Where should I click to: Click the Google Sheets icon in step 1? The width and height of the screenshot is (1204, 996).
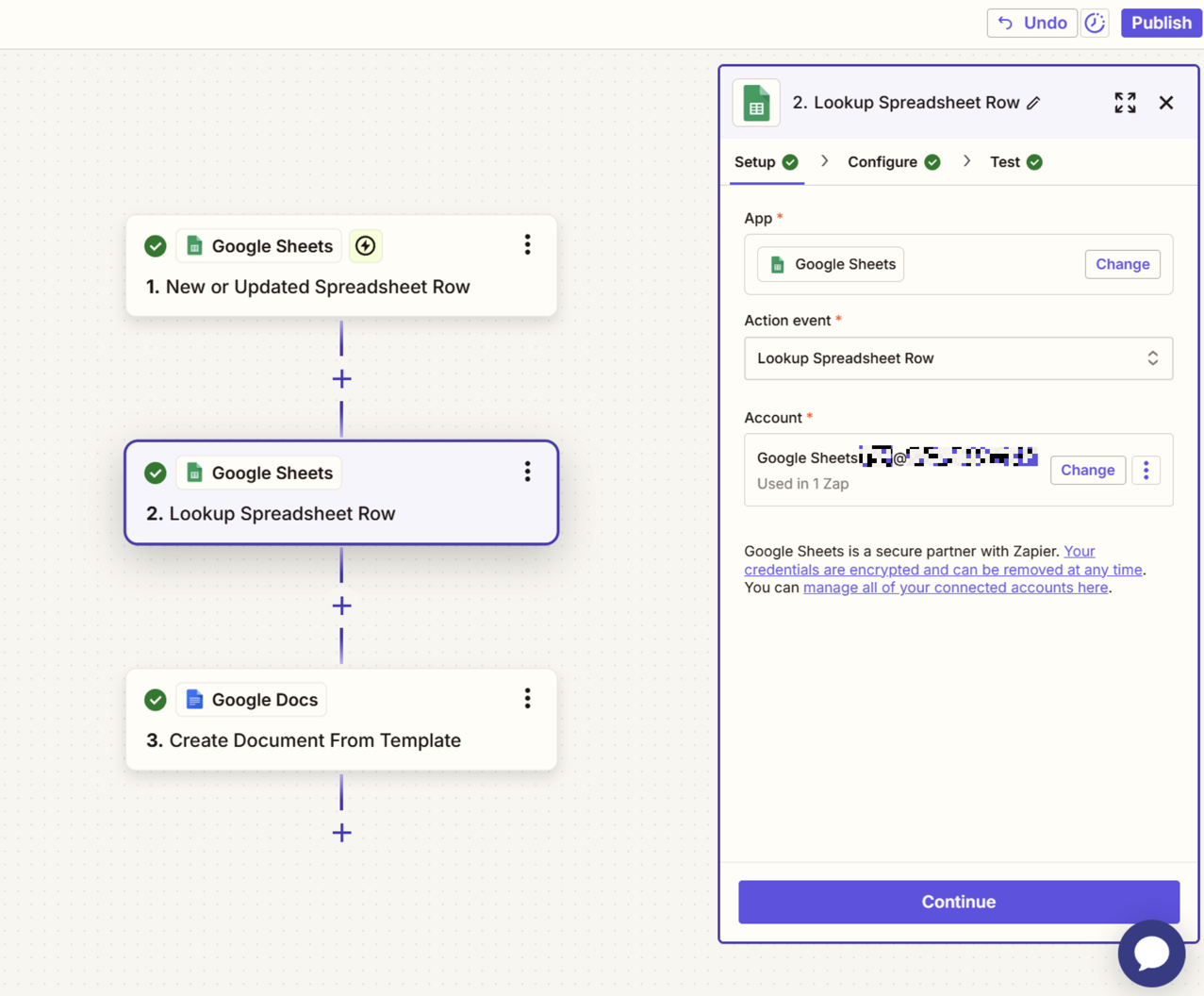click(194, 246)
